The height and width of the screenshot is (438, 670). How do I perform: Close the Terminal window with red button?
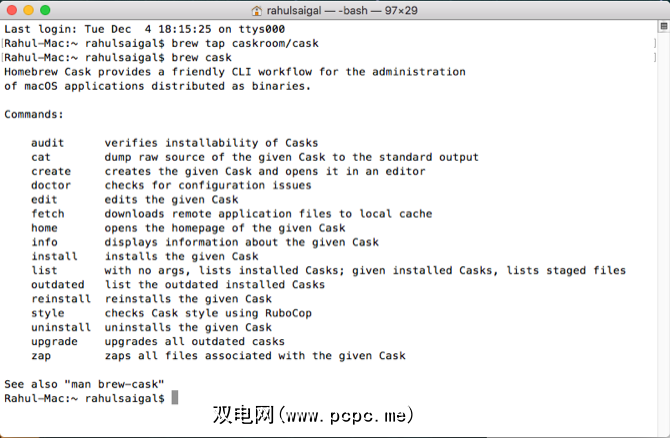13,10
